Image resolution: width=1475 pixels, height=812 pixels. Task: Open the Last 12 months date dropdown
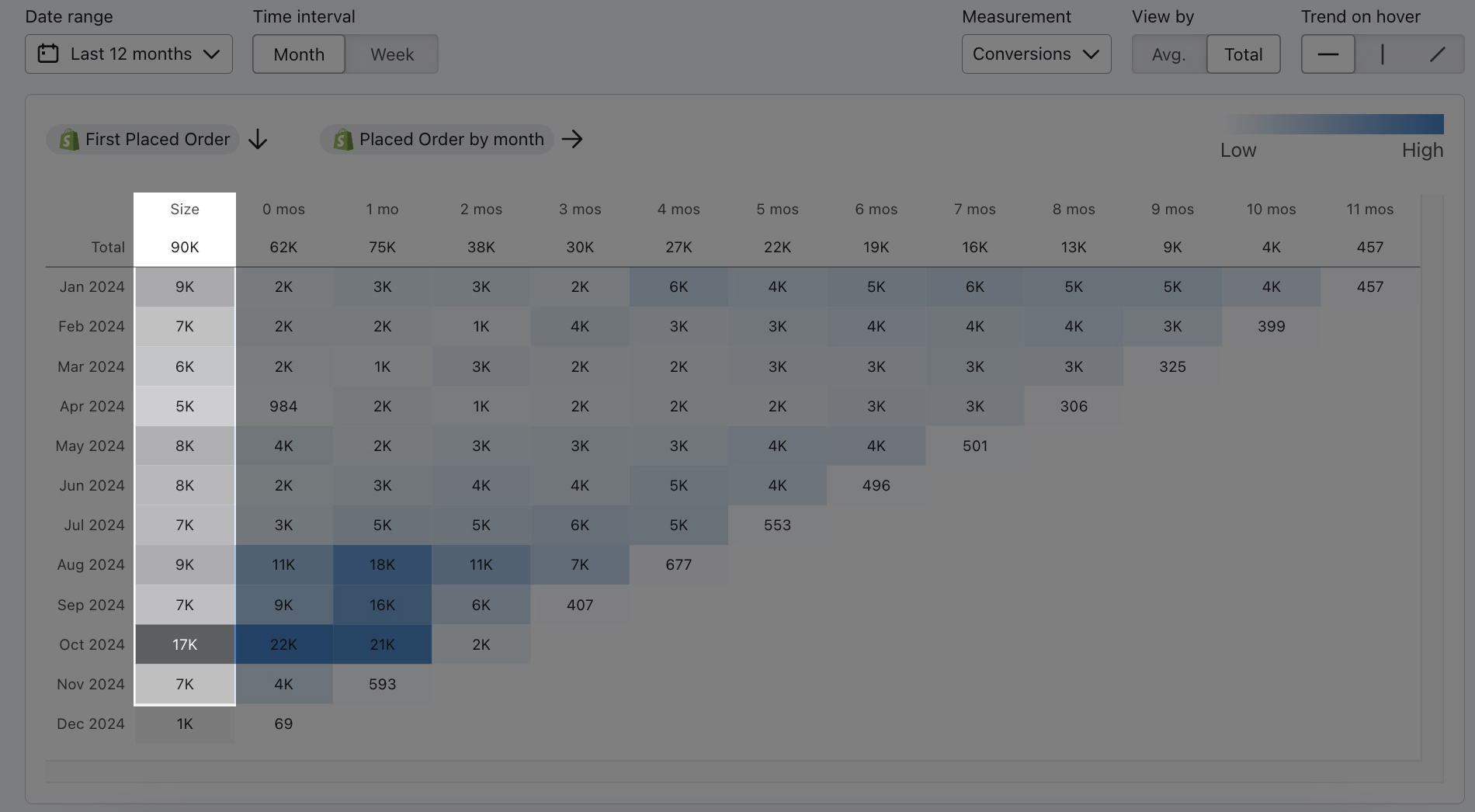[129, 54]
